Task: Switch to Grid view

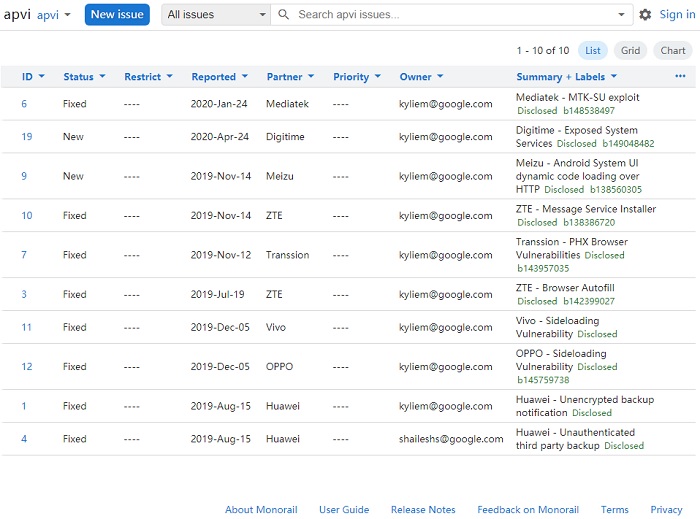Action: pyautogui.click(x=630, y=51)
